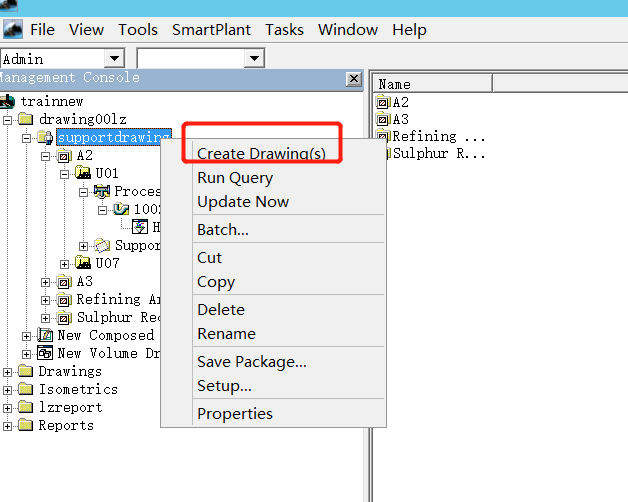Collapse the supportdrawing node
This screenshot has height=502, width=628.
pyautogui.click(x=26, y=138)
